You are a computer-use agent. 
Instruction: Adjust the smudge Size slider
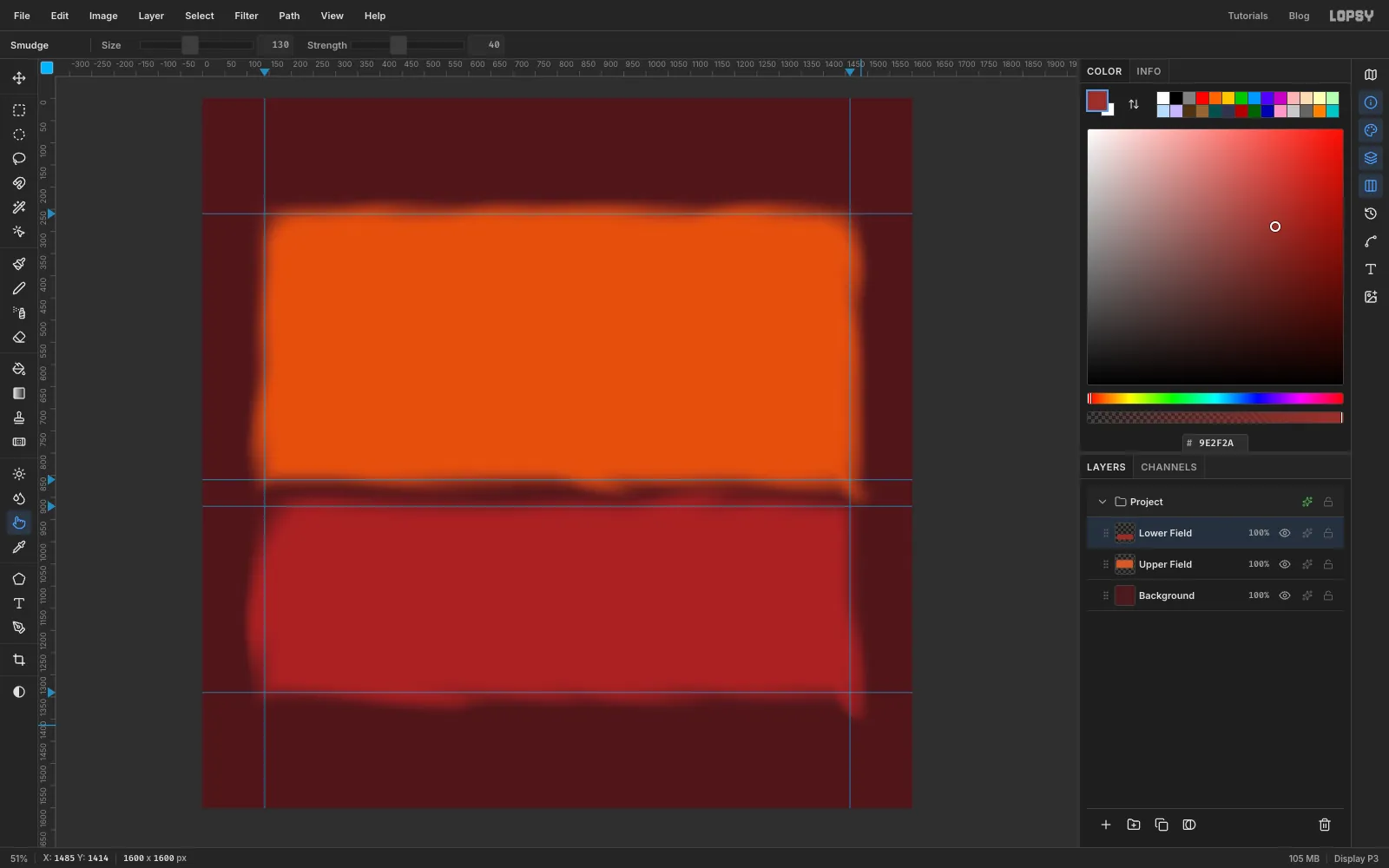tap(196, 45)
